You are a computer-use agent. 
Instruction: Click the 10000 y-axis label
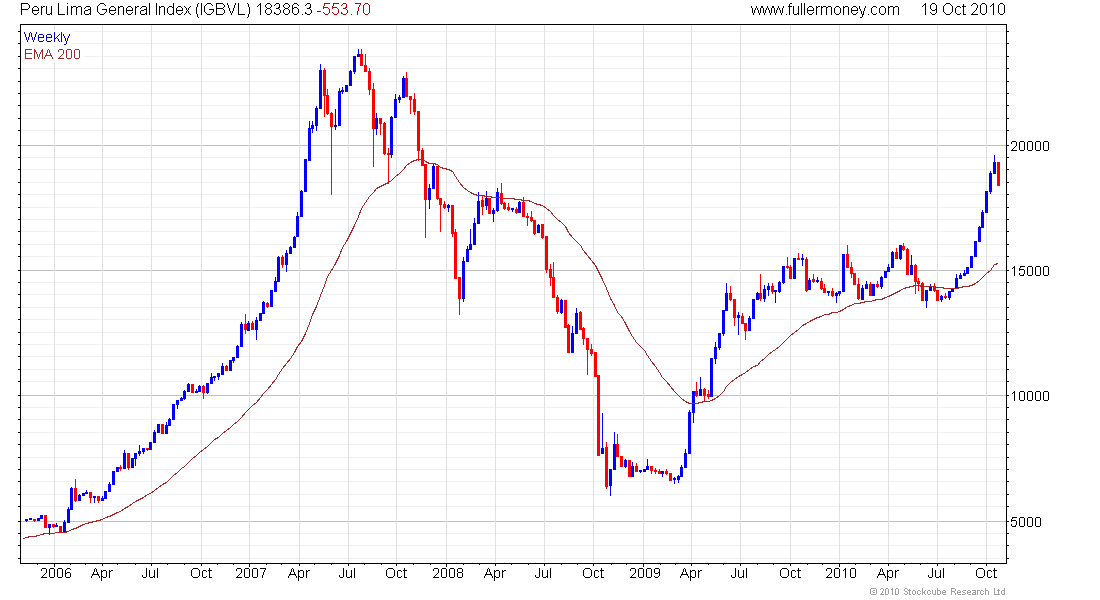pyautogui.click(x=1030, y=396)
